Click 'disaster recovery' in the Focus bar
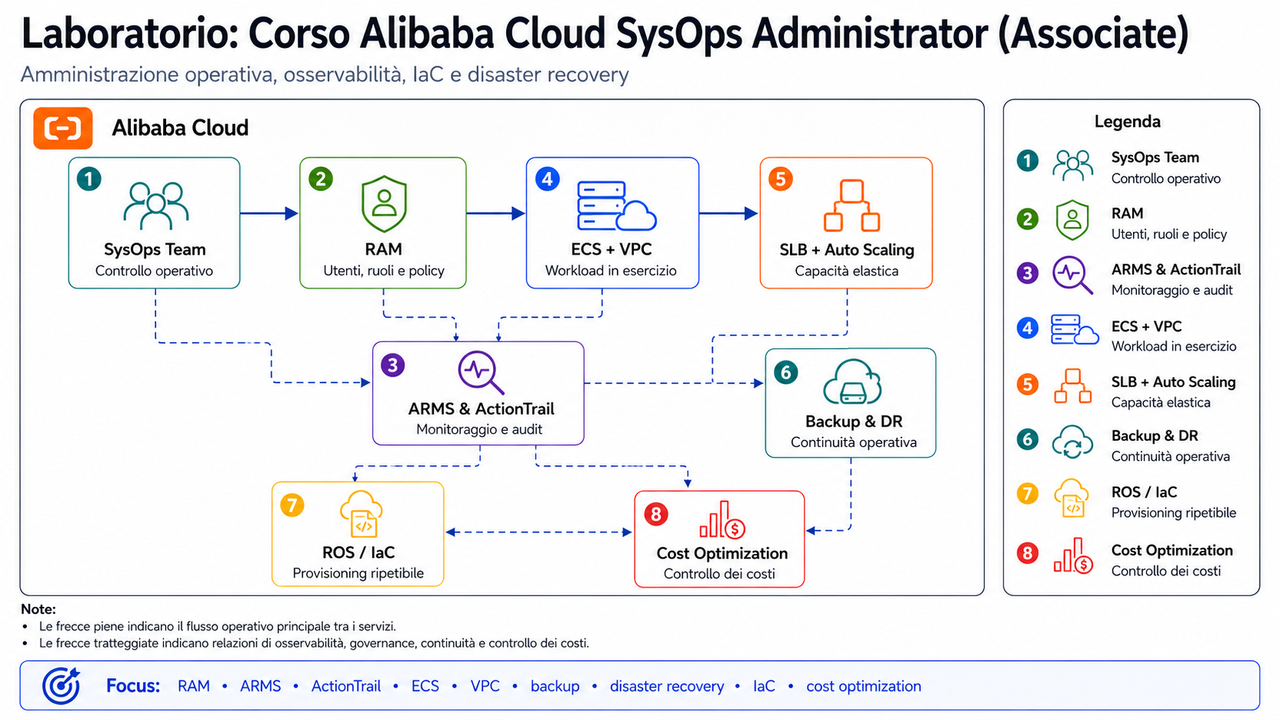 667,686
